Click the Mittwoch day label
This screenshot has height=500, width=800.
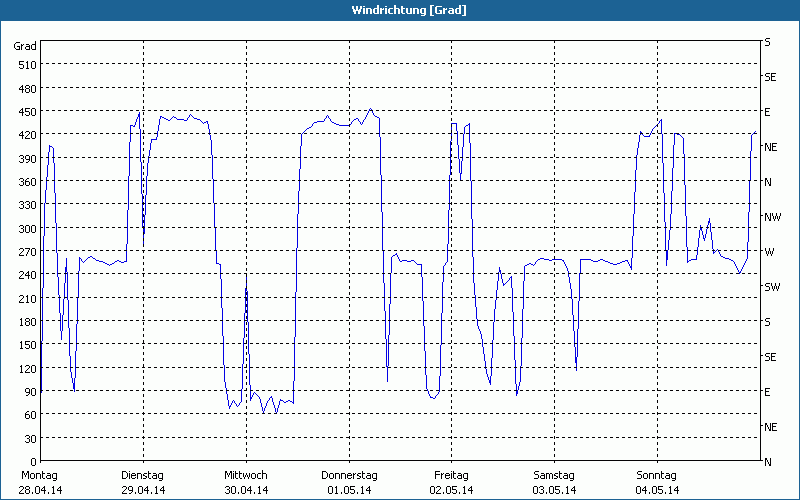click(245, 475)
